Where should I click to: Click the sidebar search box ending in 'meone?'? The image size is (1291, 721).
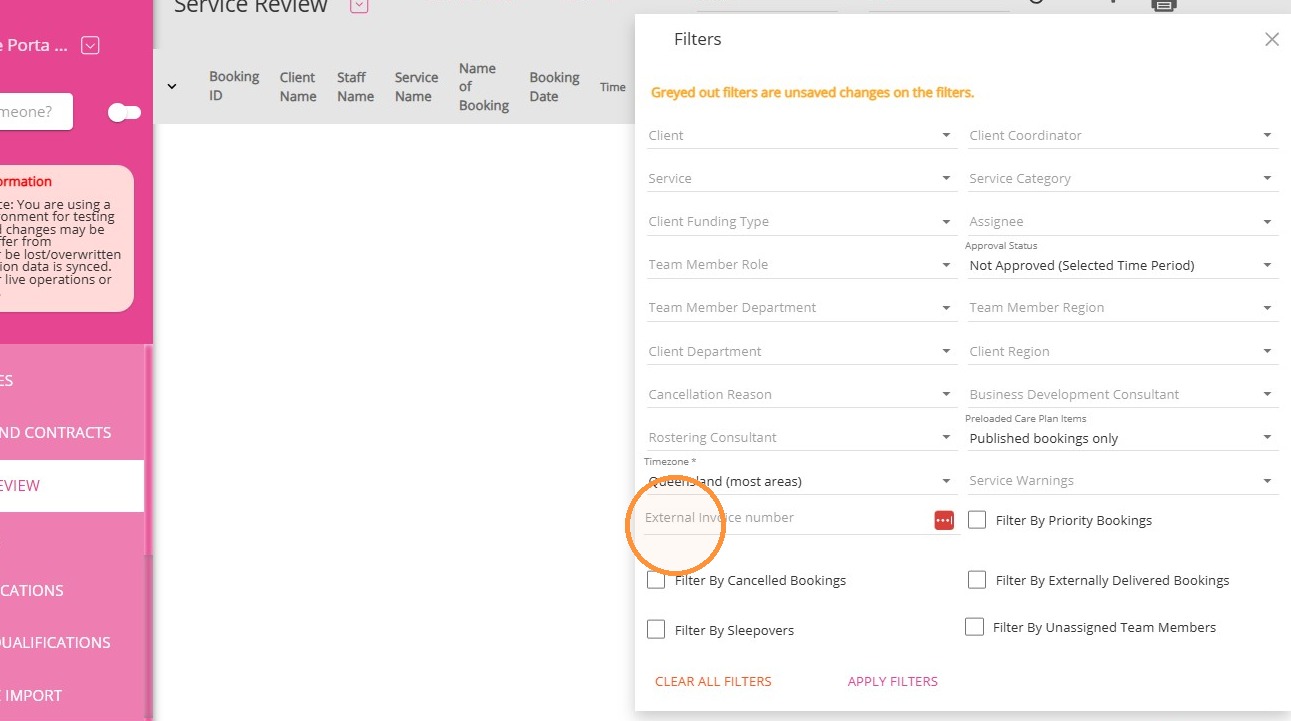pyautogui.click(x=36, y=112)
